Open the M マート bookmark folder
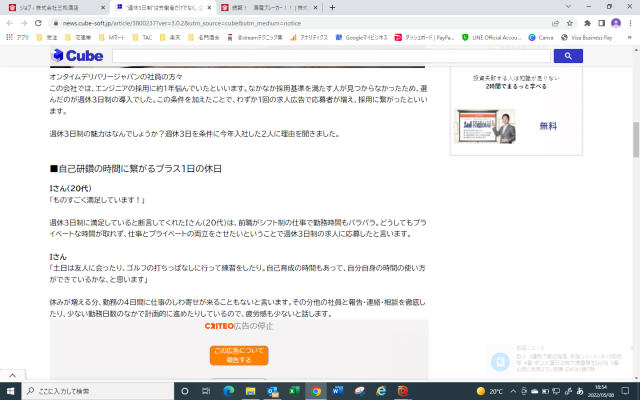The height and width of the screenshot is (400, 640). tap(112, 38)
